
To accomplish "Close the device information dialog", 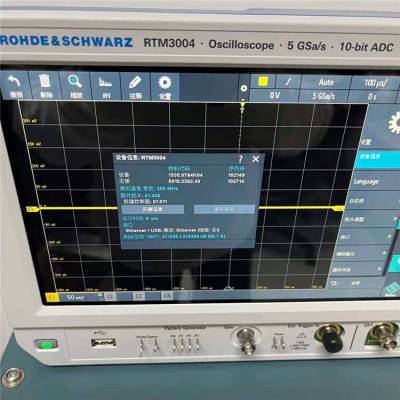I will 256,159.
